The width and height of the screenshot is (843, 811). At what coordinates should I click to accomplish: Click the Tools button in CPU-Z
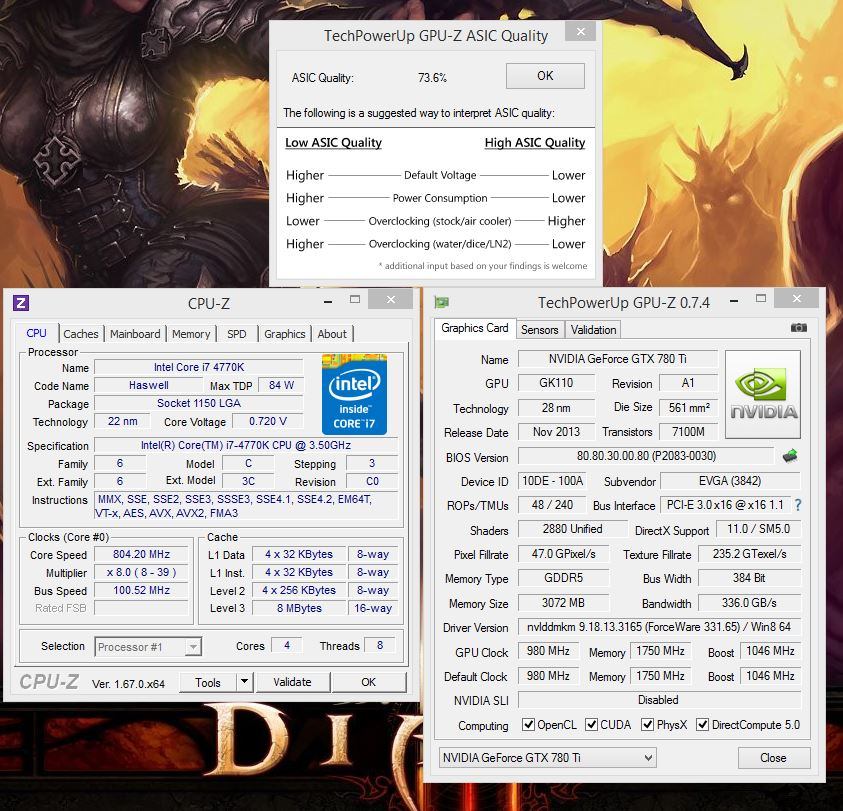point(208,682)
